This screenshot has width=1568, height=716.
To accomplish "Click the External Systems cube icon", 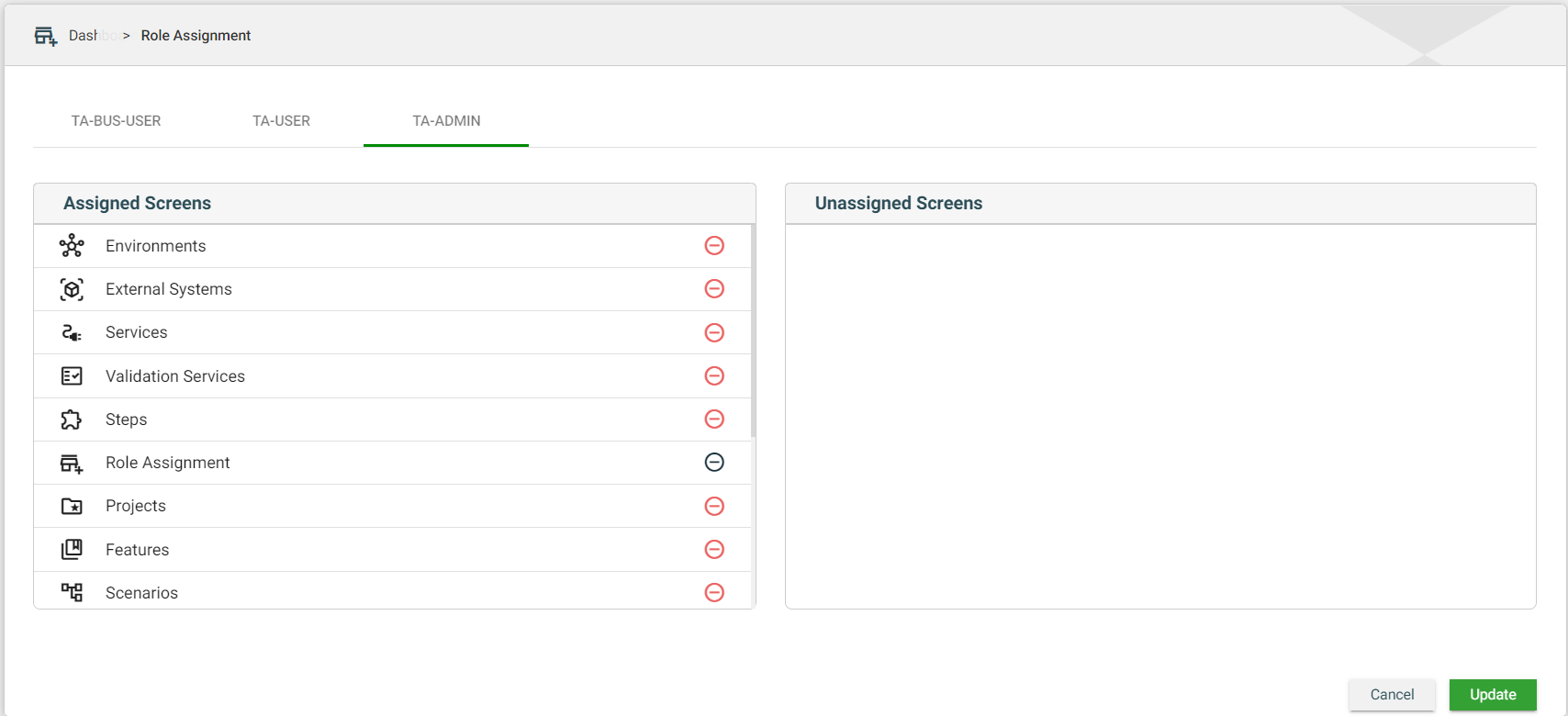I will click(x=72, y=289).
